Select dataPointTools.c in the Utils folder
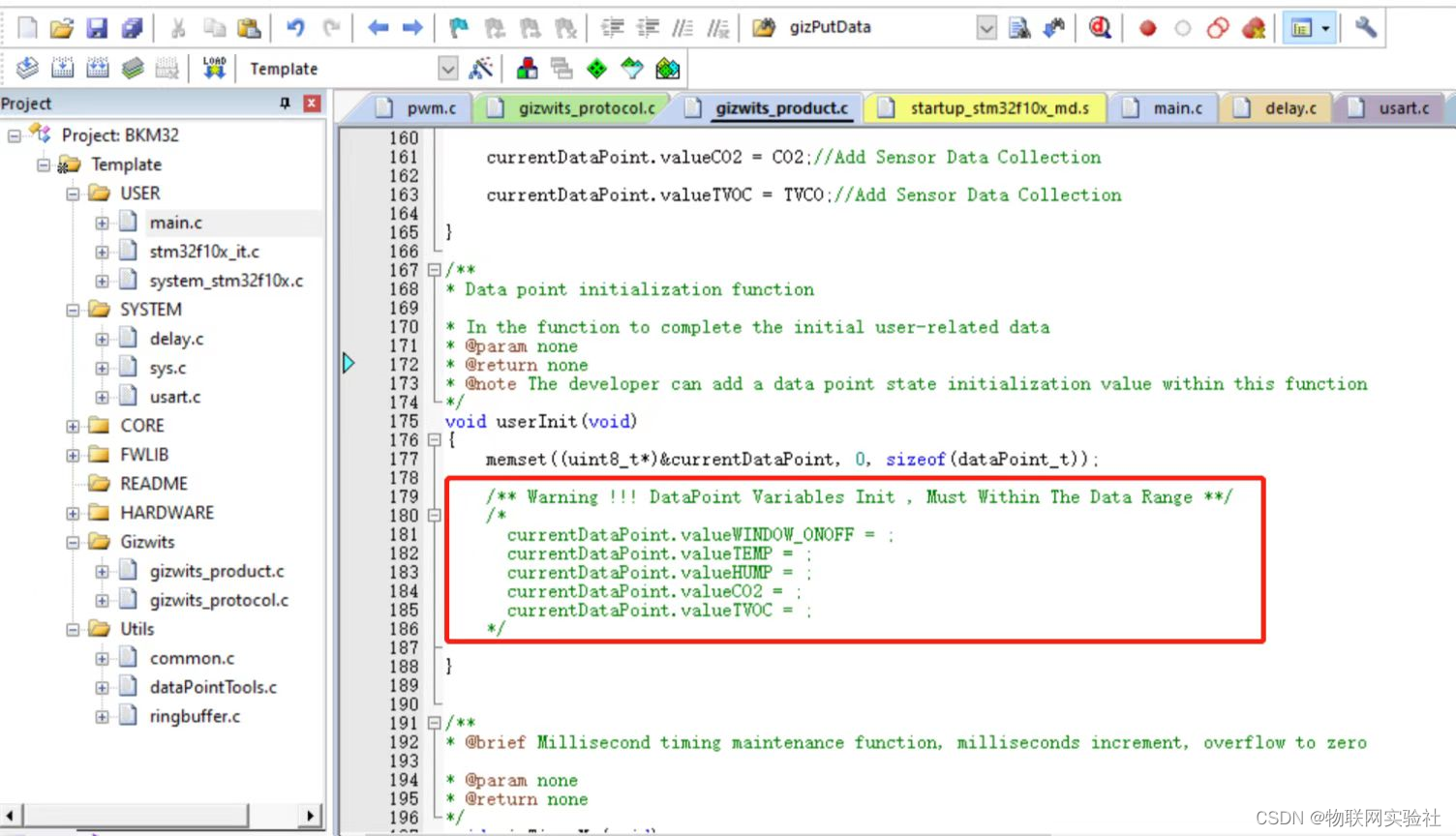The height and width of the screenshot is (836, 1456). (213, 687)
